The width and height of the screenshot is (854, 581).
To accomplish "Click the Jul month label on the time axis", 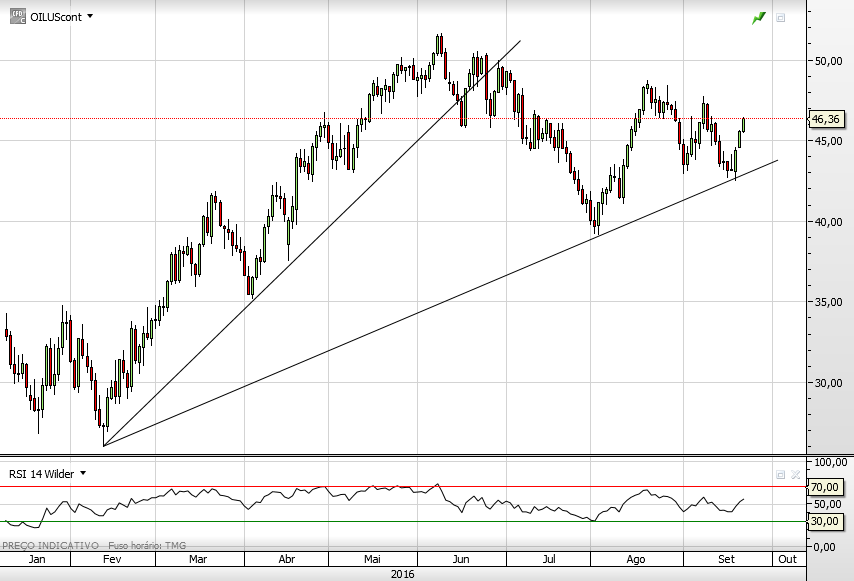I will (549, 559).
